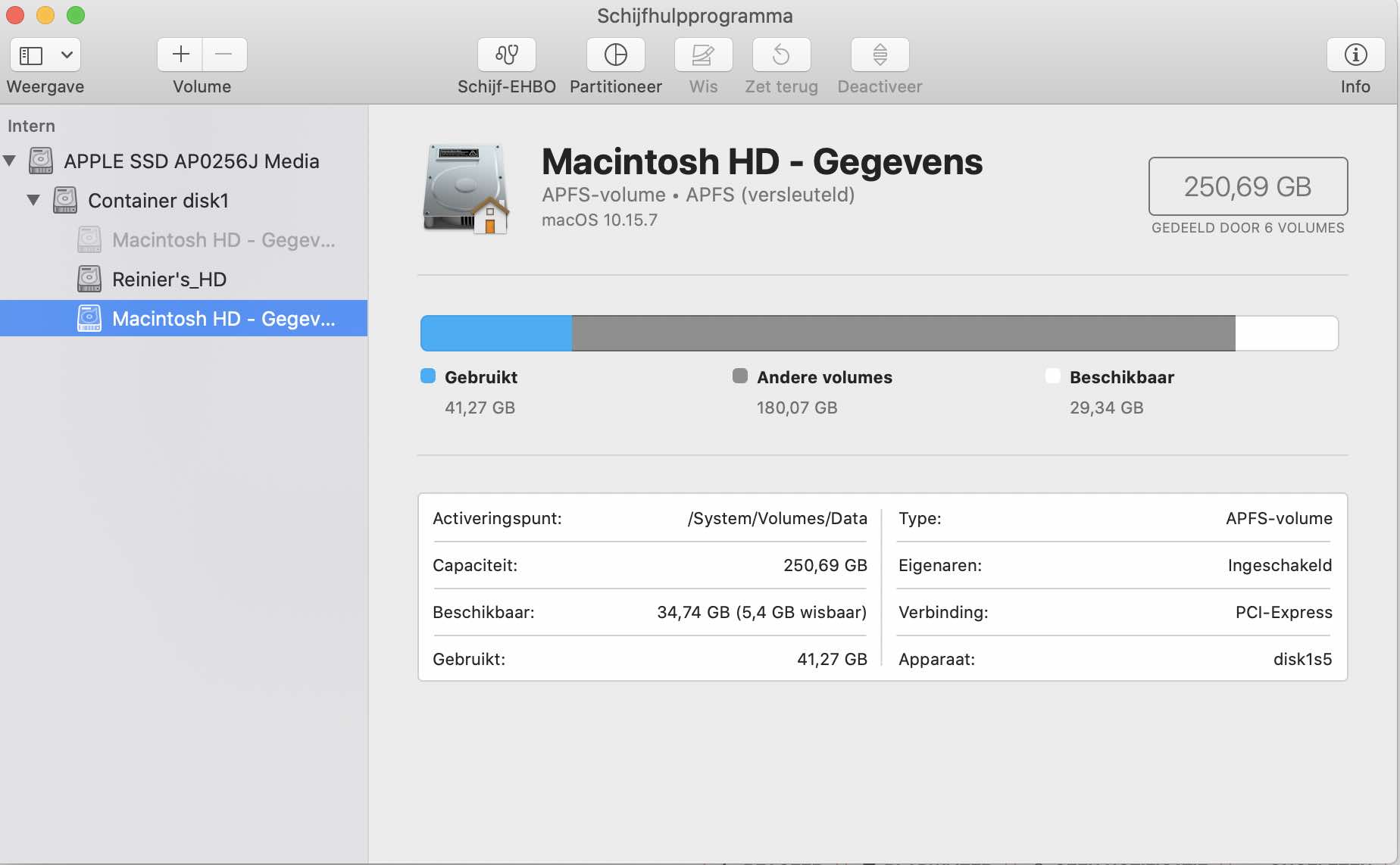The height and width of the screenshot is (865, 1400).
Task: Click the Apparaat label
Action: click(936, 659)
